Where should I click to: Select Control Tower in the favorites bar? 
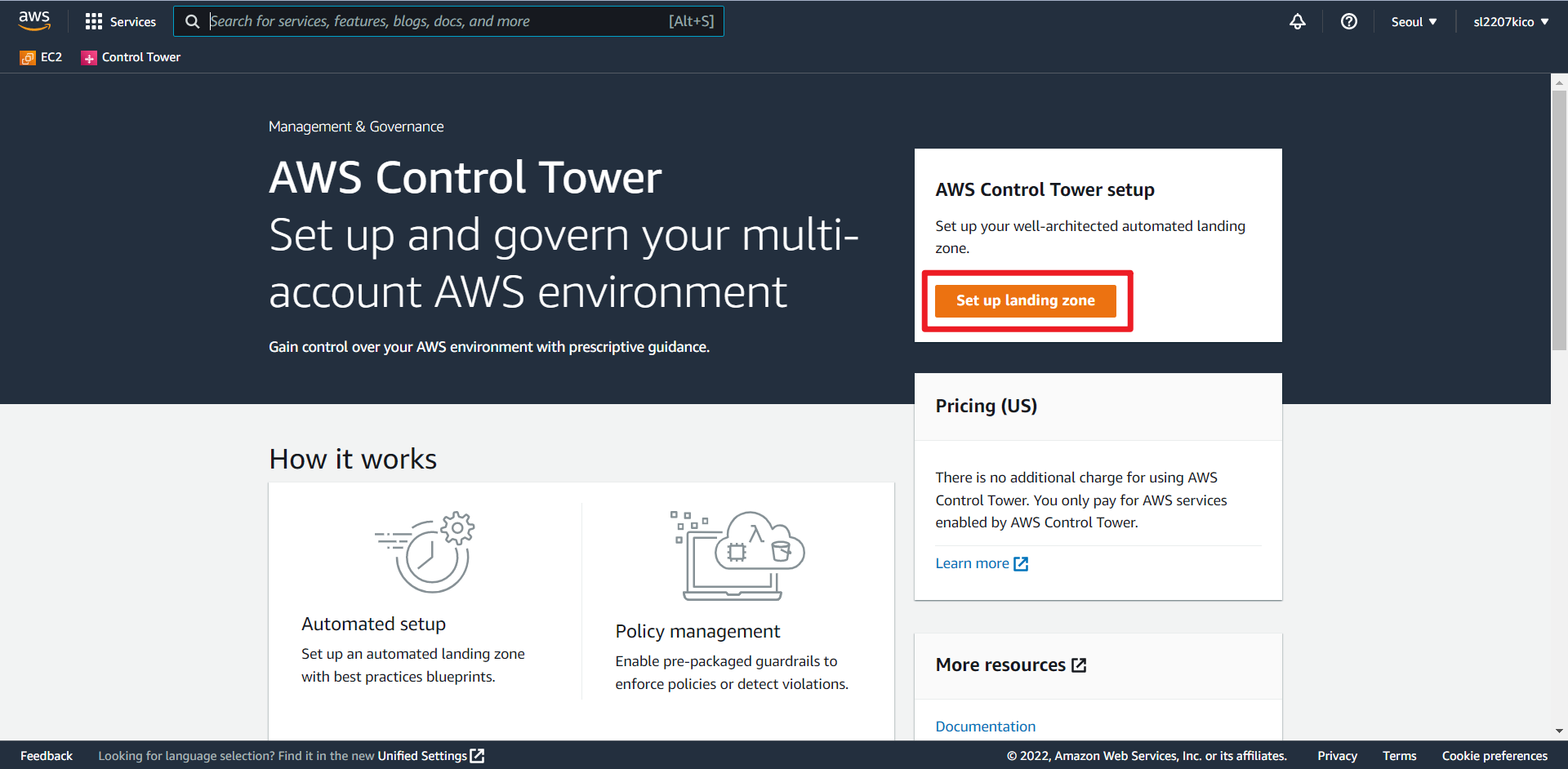(x=131, y=56)
